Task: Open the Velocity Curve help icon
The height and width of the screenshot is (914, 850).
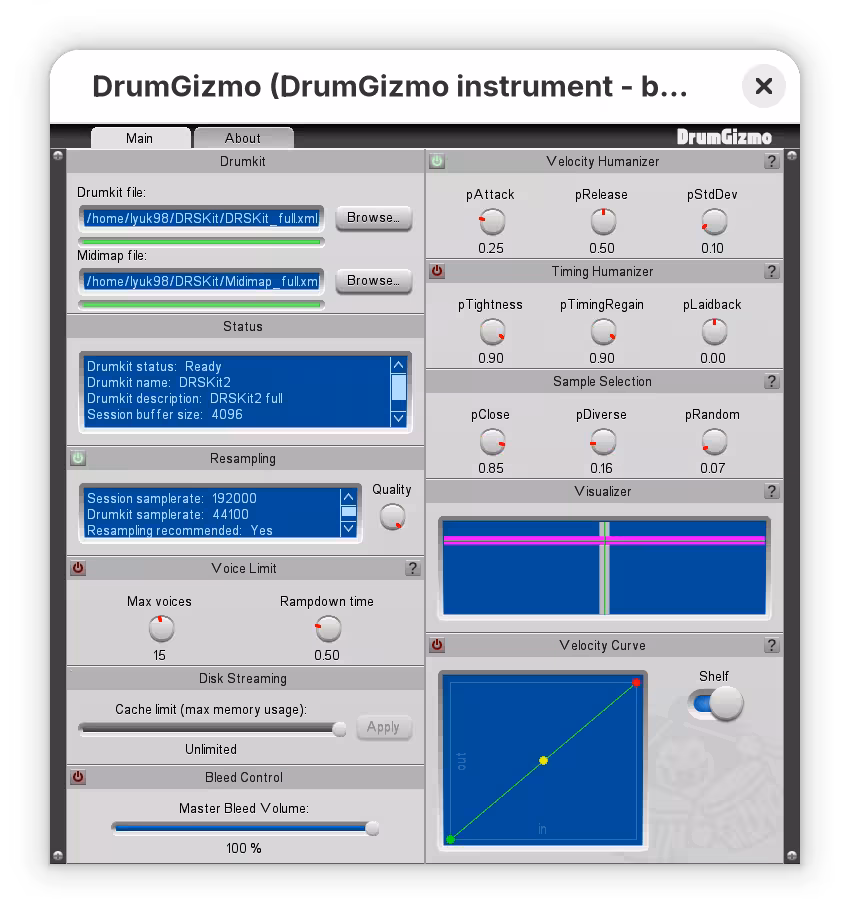Action: coord(771,645)
